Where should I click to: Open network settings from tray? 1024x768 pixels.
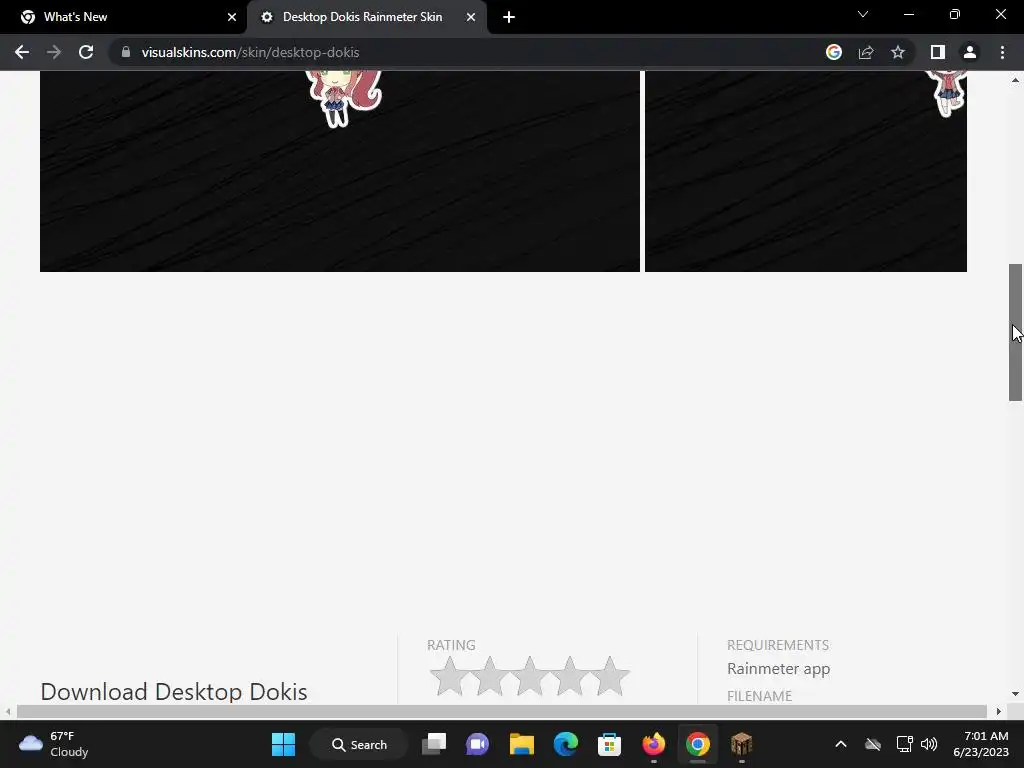click(904, 744)
